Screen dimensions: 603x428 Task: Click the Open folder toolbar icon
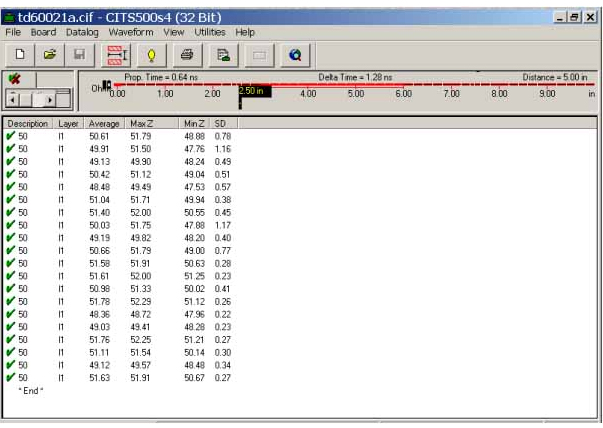(x=49, y=54)
